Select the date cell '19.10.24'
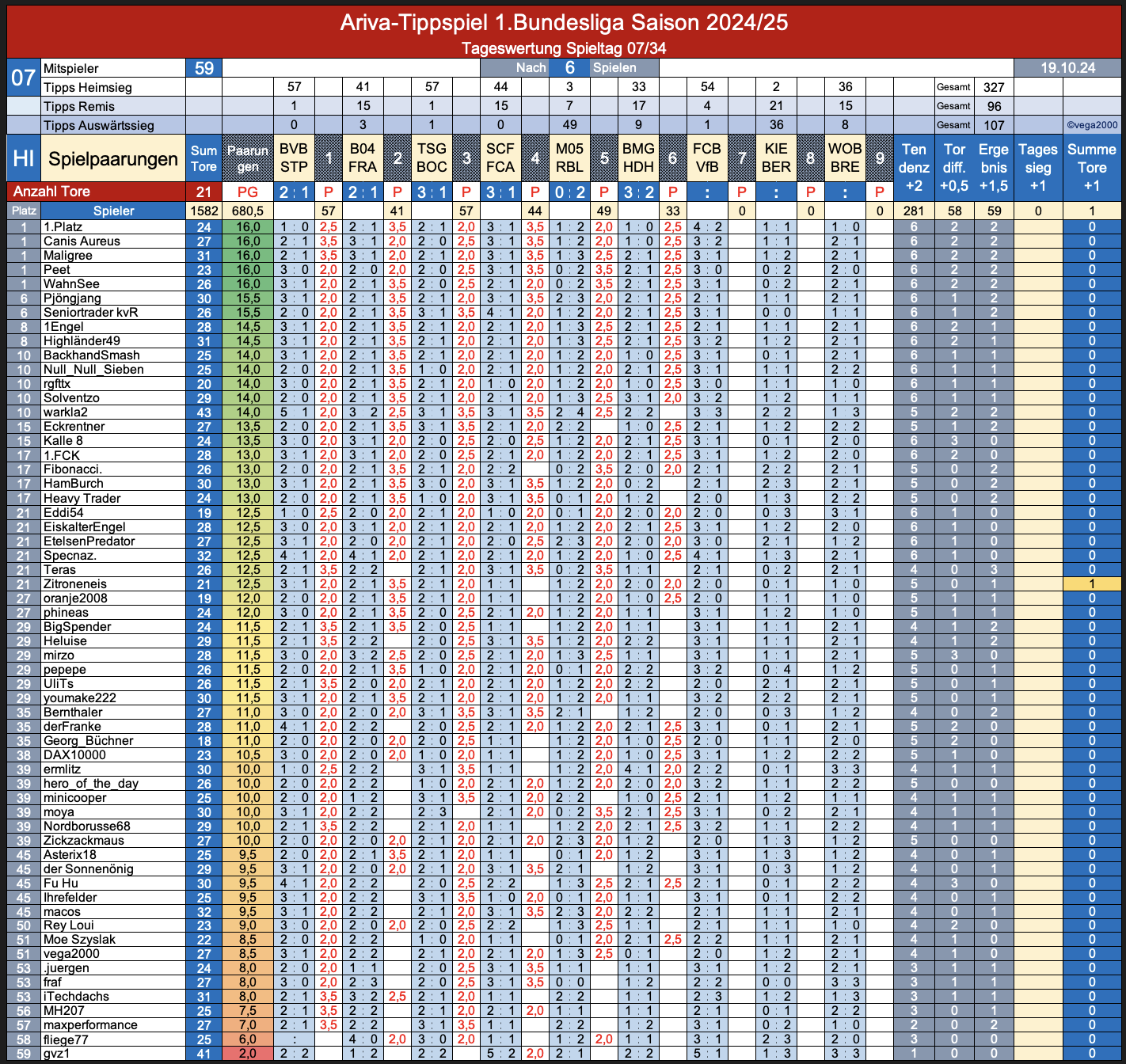 [x=1068, y=68]
